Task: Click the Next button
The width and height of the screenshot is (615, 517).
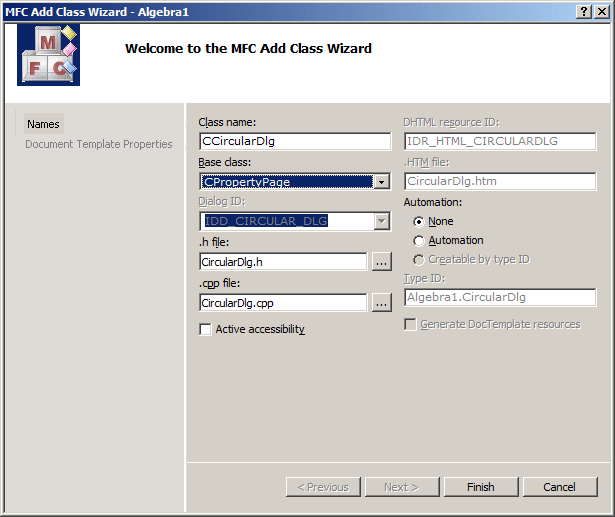Action: [x=402, y=487]
